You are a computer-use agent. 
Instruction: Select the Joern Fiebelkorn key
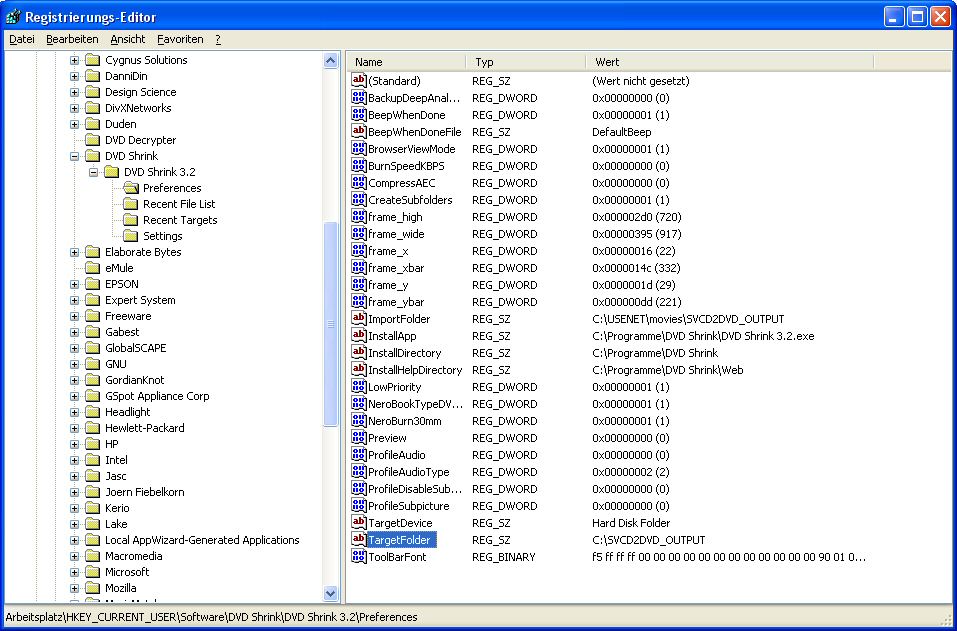[145, 492]
